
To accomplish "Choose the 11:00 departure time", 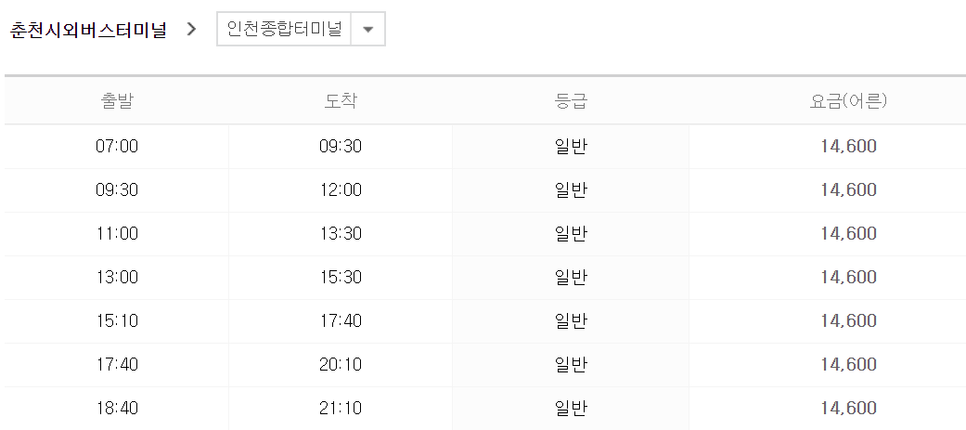I will [x=116, y=234].
